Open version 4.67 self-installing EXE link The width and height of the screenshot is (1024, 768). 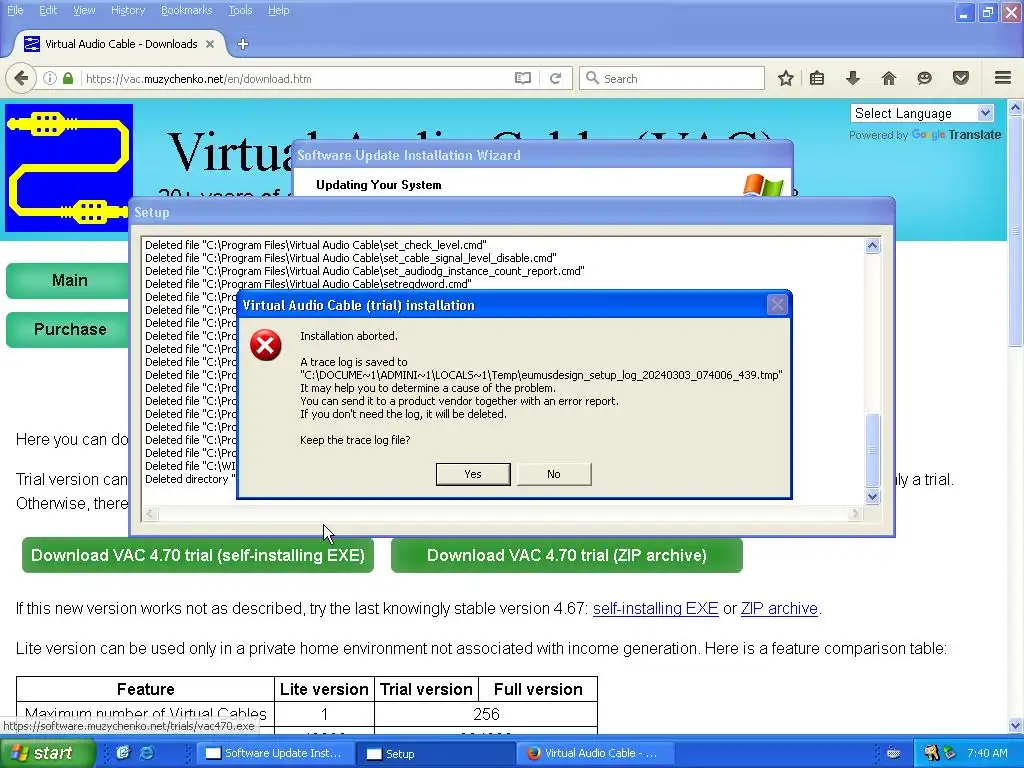[656, 609]
